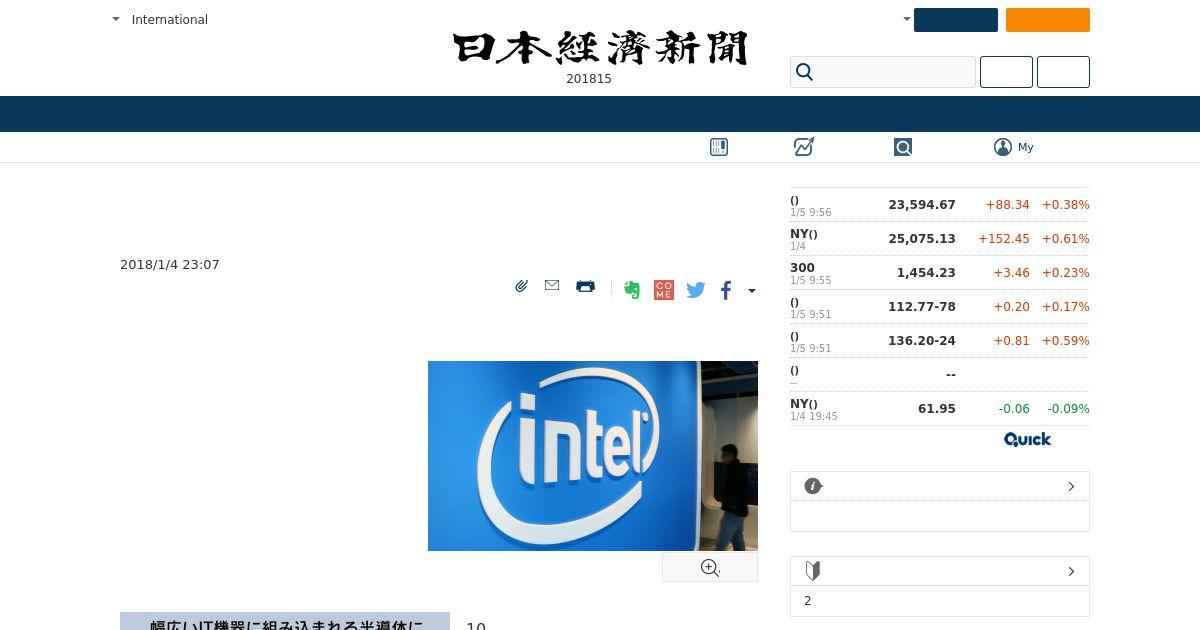Image resolution: width=1200 pixels, height=630 pixels.
Task: Click the second outlined button next to search
Action: [x=1063, y=72]
